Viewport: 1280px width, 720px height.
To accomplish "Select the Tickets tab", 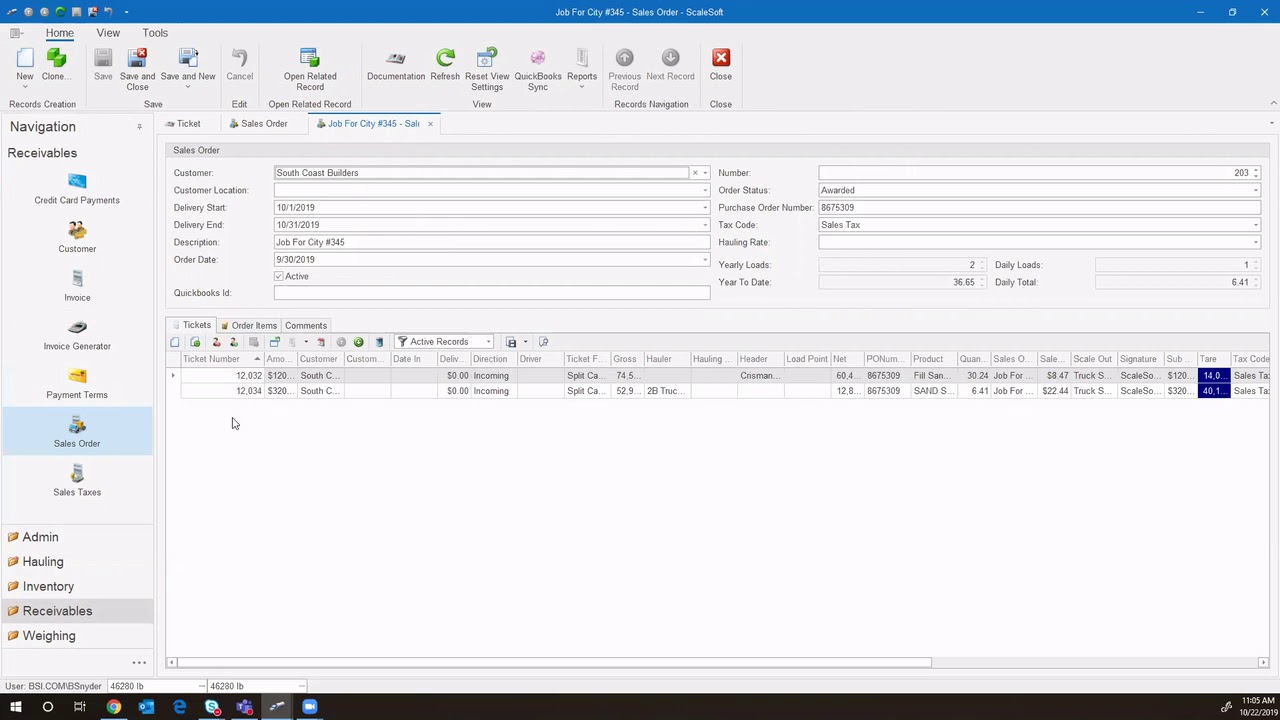I will pyautogui.click(x=191, y=325).
